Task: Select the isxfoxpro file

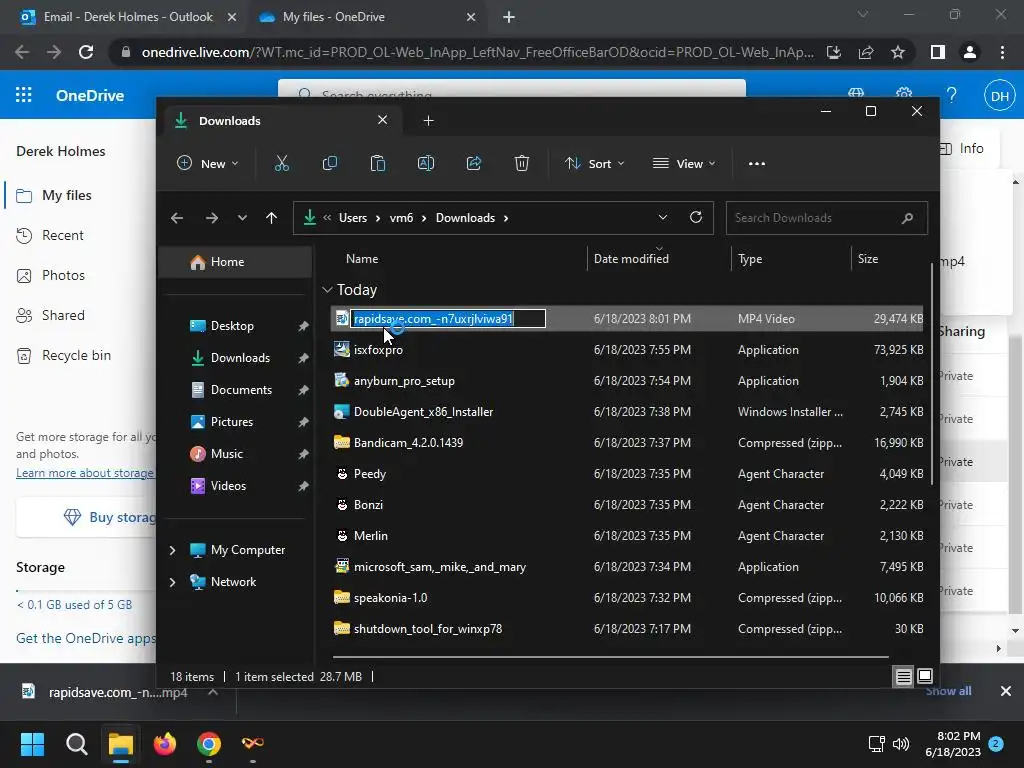Action: [626, 350]
